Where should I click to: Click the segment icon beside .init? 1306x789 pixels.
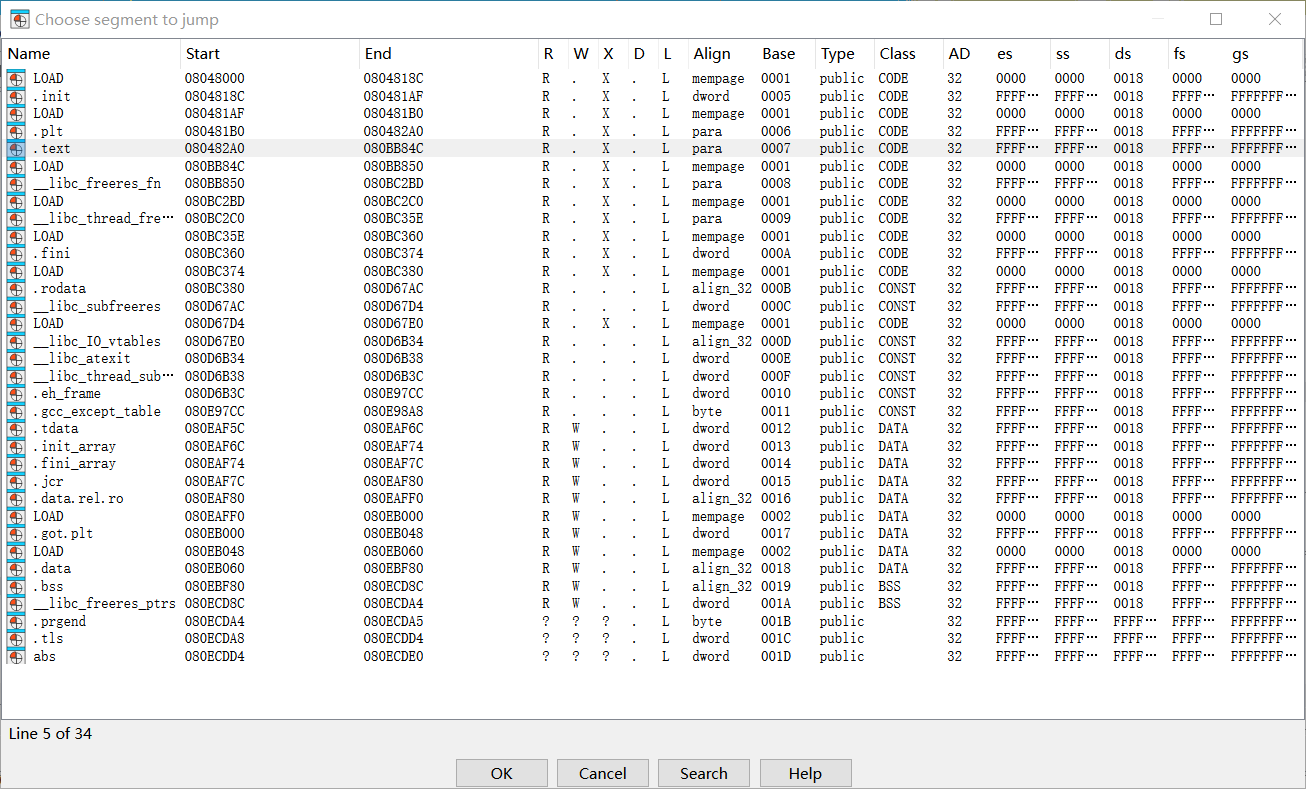coord(15,97)
